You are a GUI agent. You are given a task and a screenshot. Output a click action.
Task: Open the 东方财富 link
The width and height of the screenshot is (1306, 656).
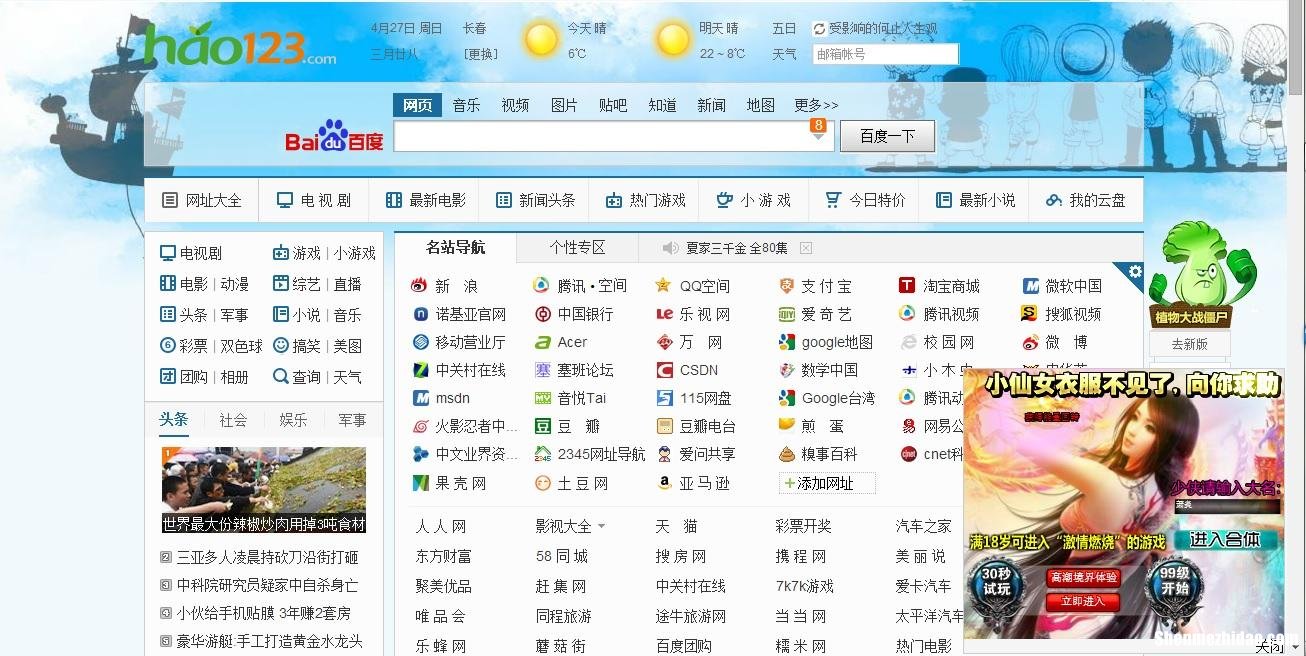click(443, 556)
